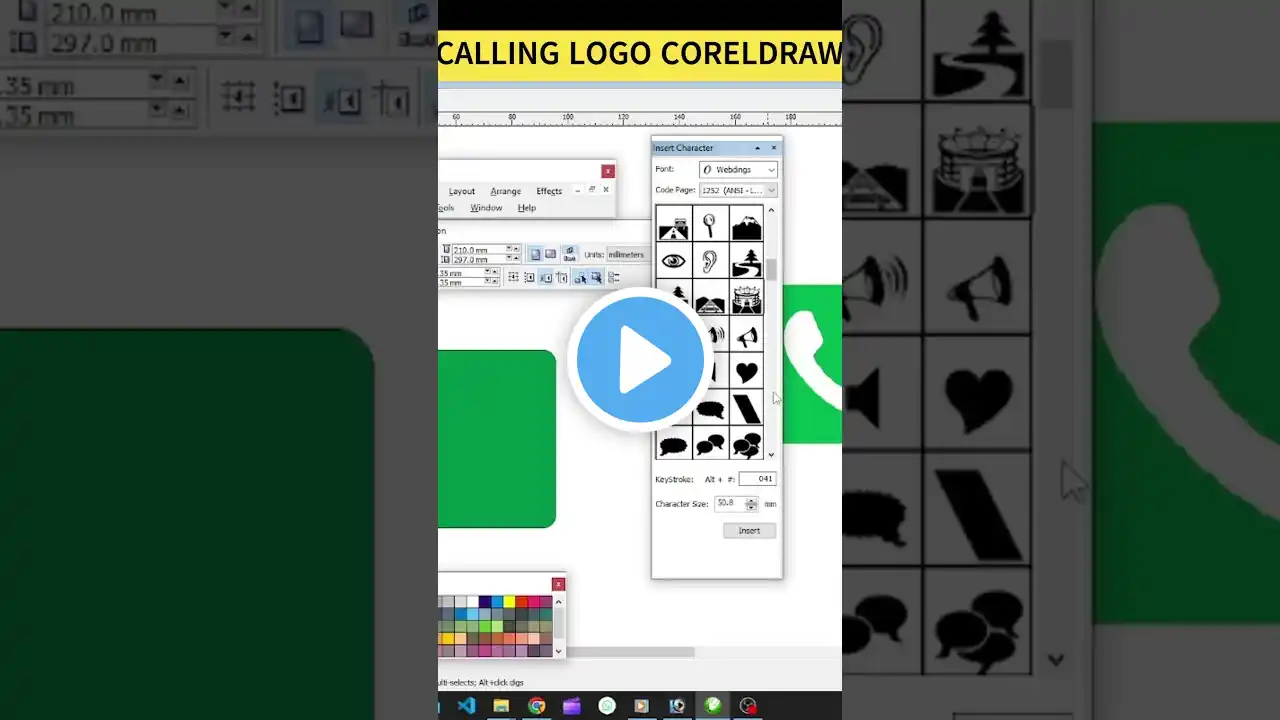The width and height of the screenshot is (1280, 720).
Task: Collapse the Insert Character docker with the arrow
Action: [x=757, y=148]
